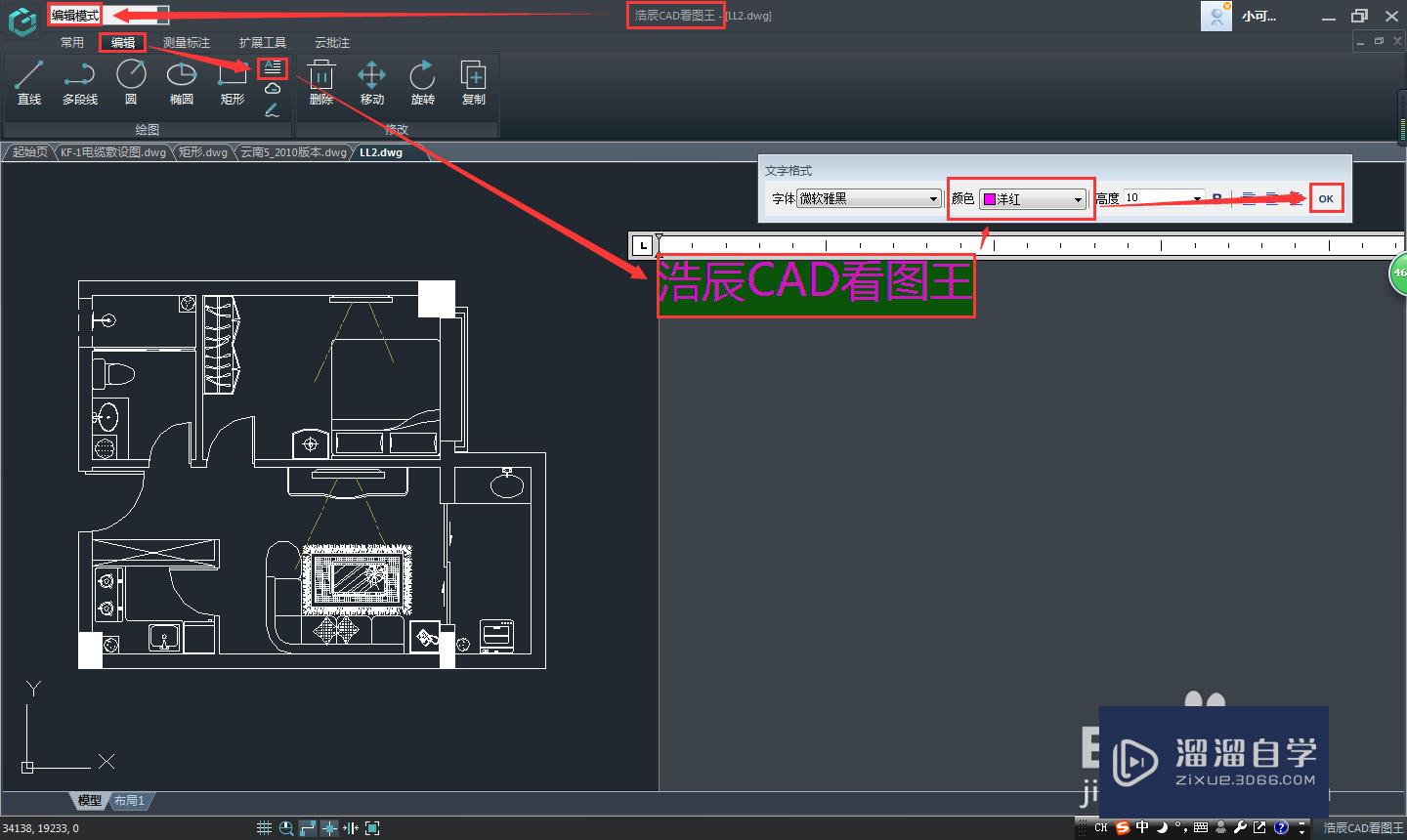Screen dimensions: 1407x840
Task: Choose the 删除 delete tool
Action: point(321,82)
